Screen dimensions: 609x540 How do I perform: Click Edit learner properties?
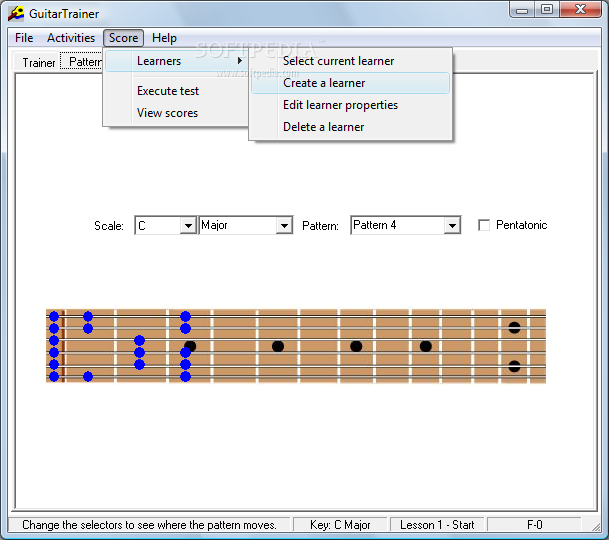[350, 105]
